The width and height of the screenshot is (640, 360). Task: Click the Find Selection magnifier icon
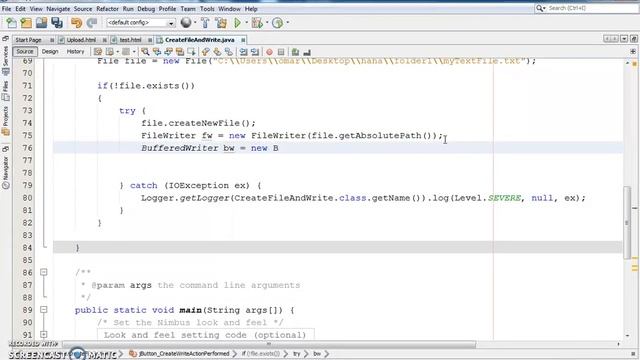[145, 52]
